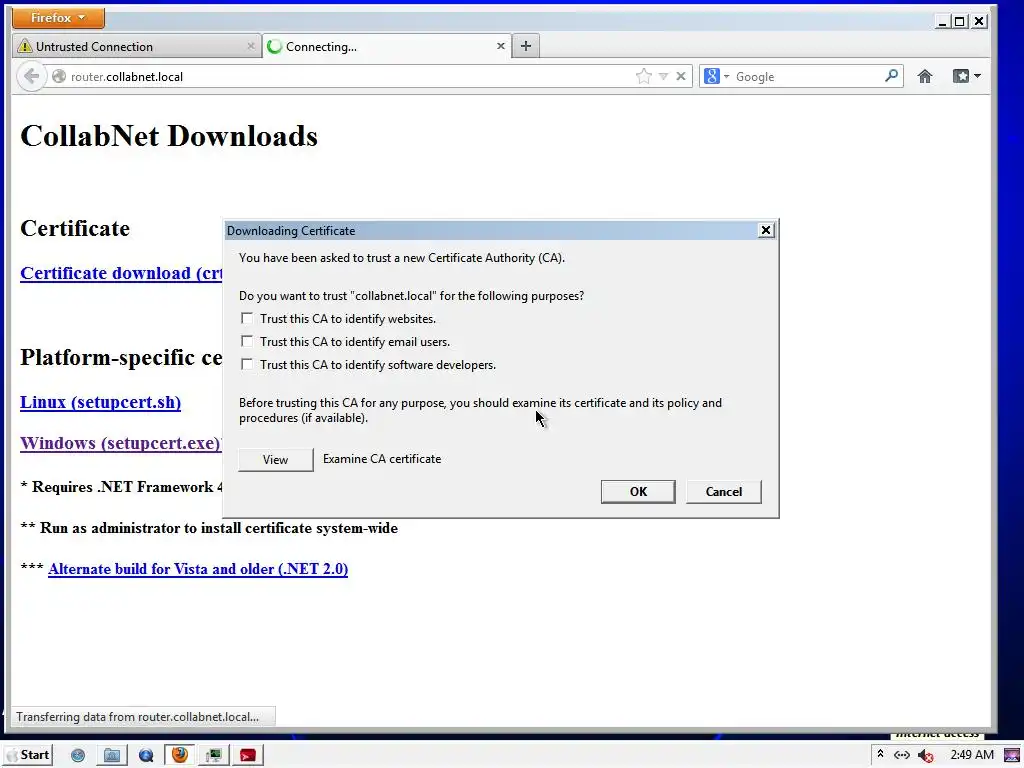The width and height of the screenshot is (1024, 768).
Task: Open the Firefox application menu button
Action: tap(58, 18)
